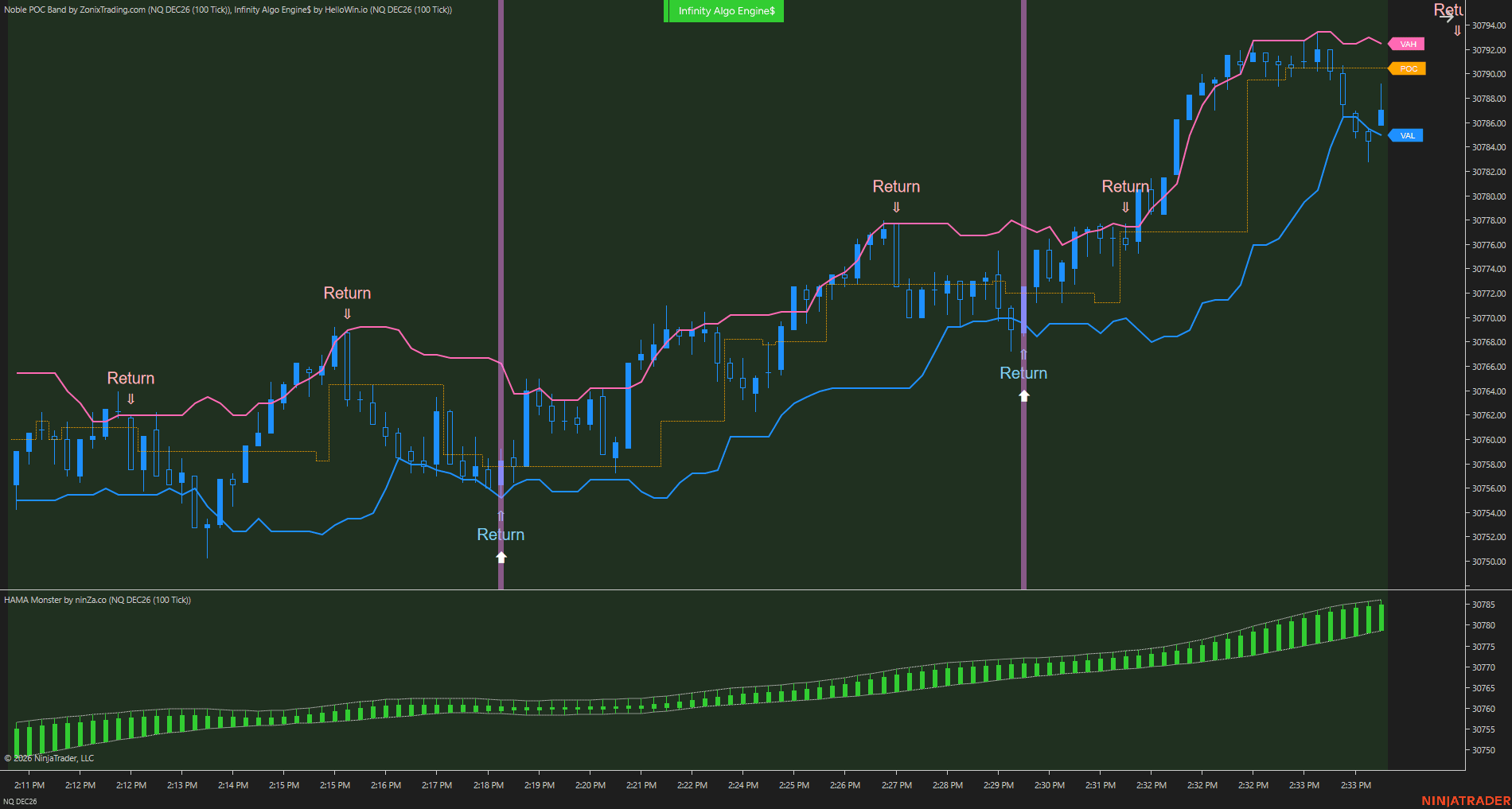
Task: Select the orange POC price marker
Action: pyautogui.click(x=1406, y=68)
